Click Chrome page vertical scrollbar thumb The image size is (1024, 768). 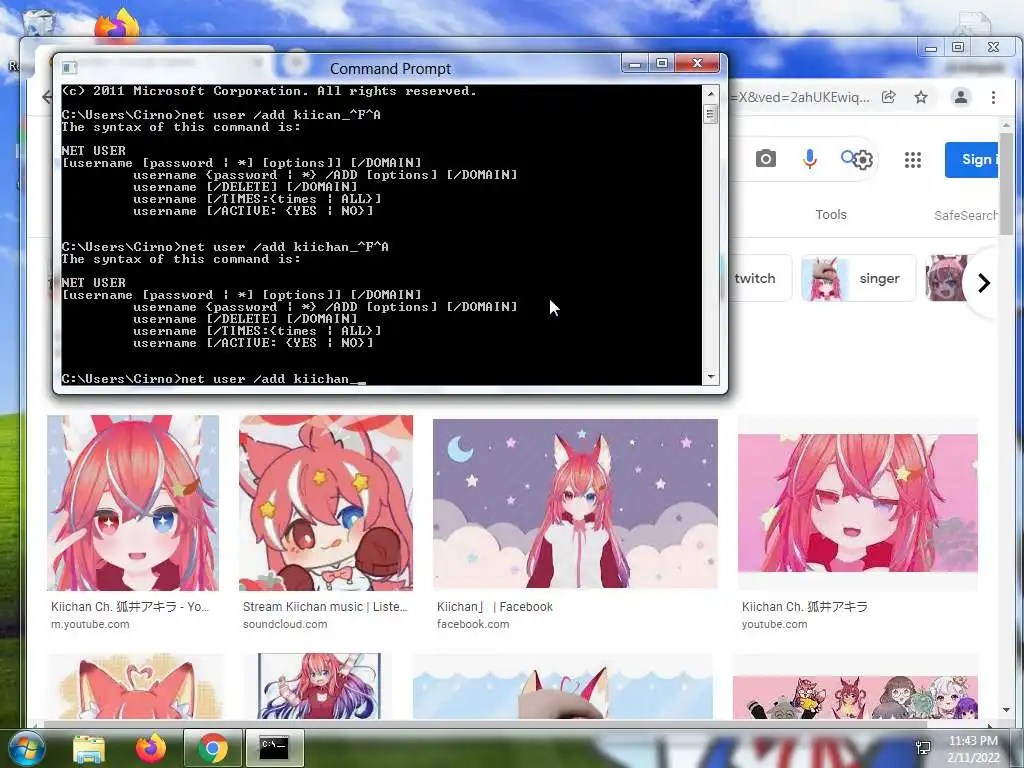point(1006,184)
